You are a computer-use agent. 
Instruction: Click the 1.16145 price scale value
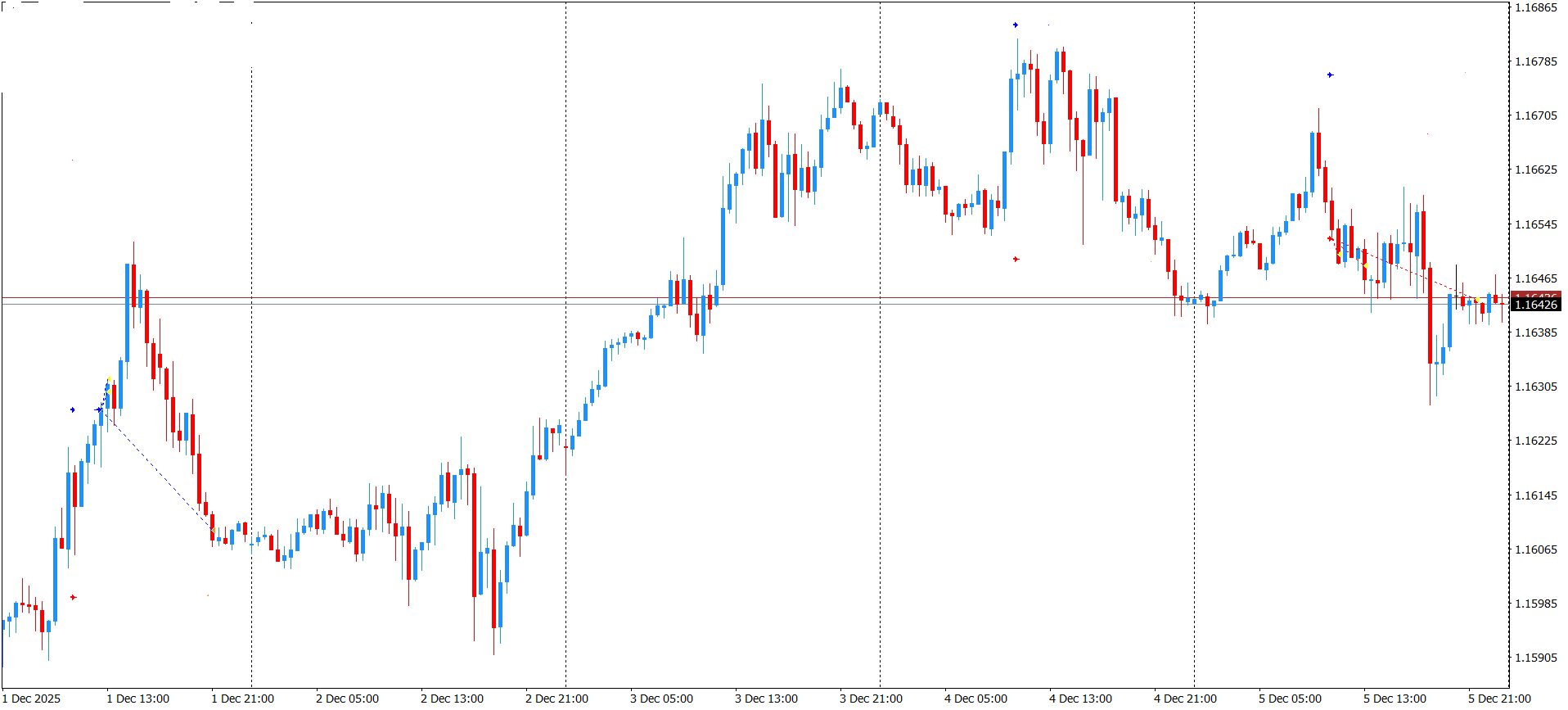point(1536,495)
